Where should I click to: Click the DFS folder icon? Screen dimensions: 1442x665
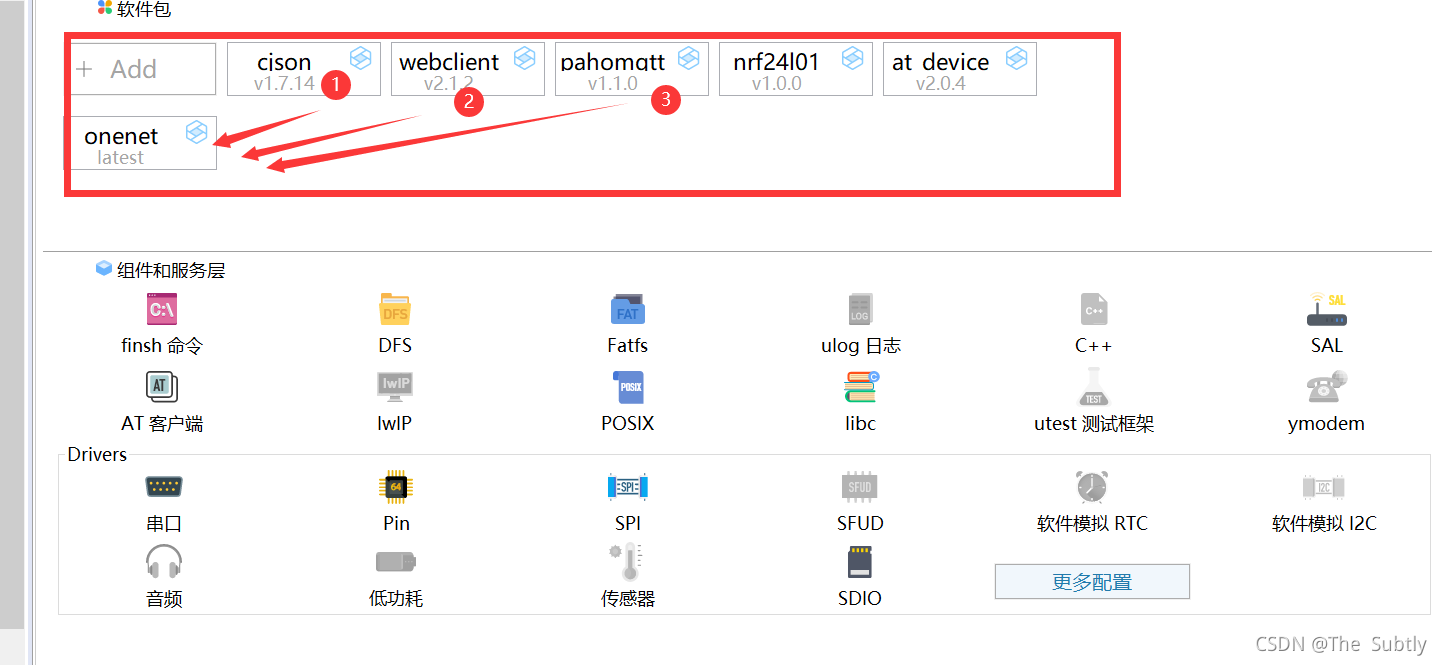coord(395,310)
